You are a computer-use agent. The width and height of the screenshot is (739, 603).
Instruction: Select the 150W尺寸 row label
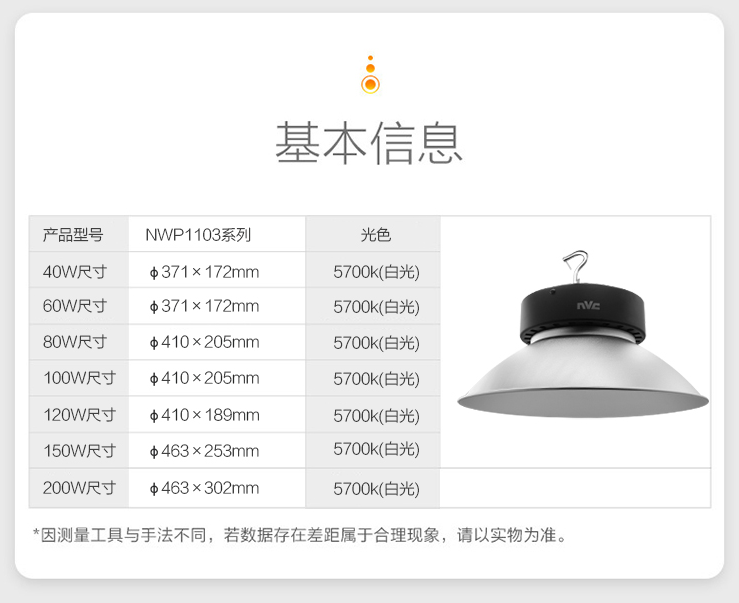(x=79, y=451)
